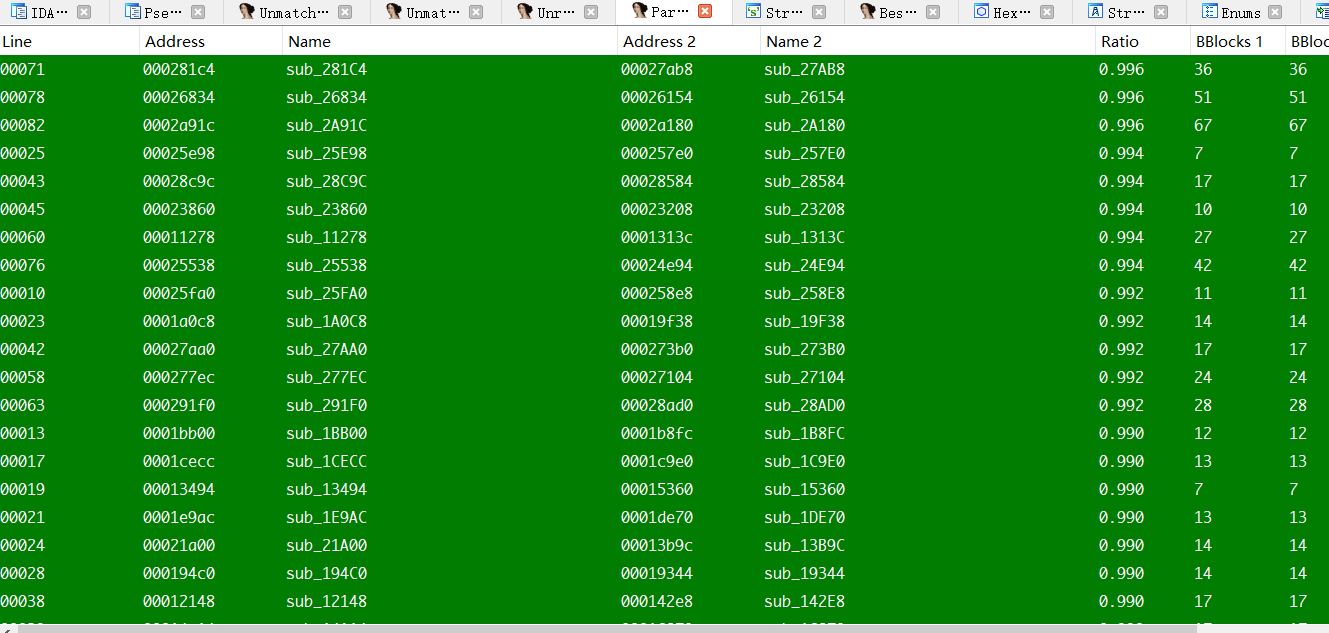1329x633 pixels.
Task: Select the row for sub_281C4
Action: click(x=664, y=69)
